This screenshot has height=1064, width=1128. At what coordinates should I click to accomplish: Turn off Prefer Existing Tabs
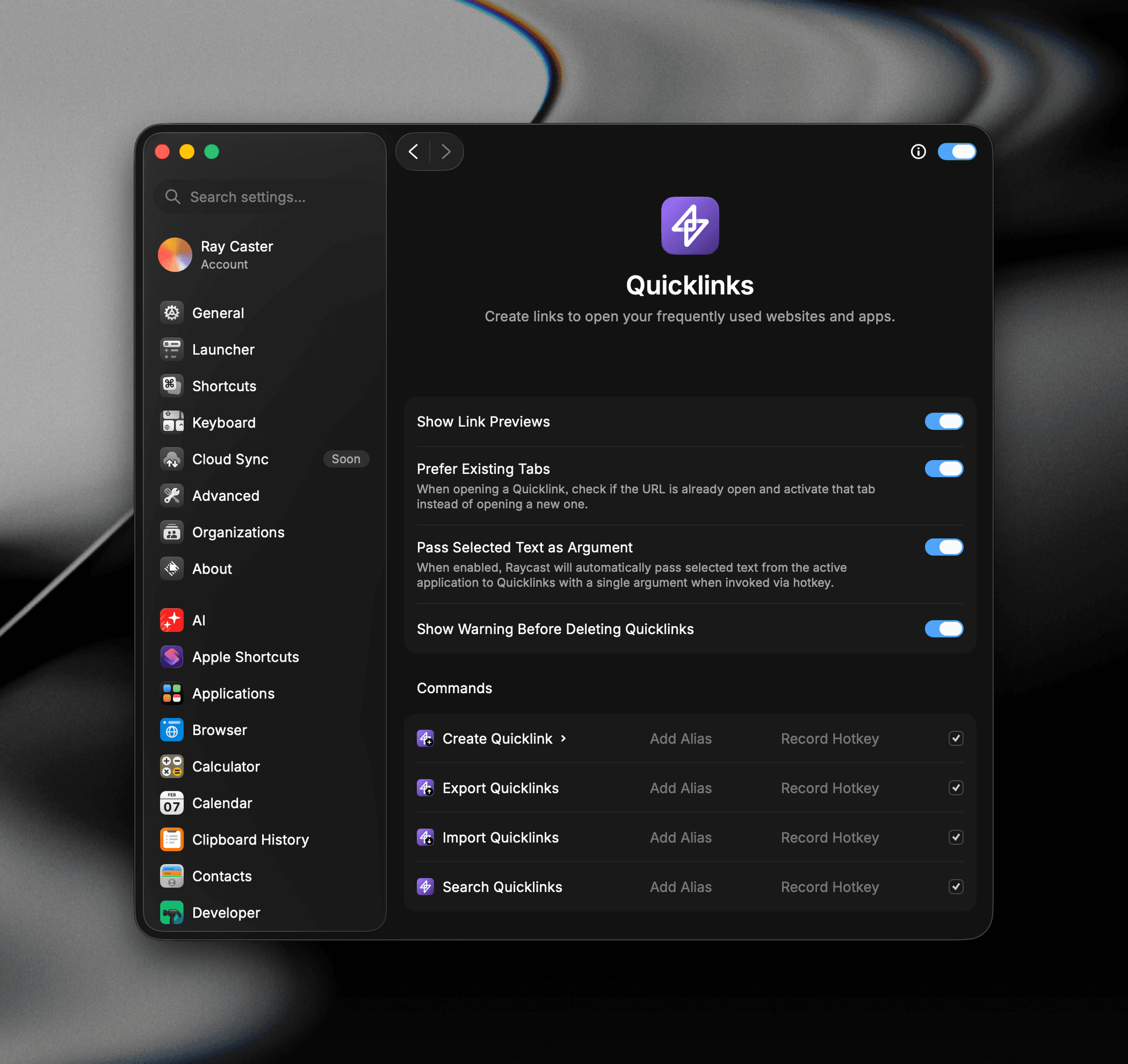tap(943, 469)
